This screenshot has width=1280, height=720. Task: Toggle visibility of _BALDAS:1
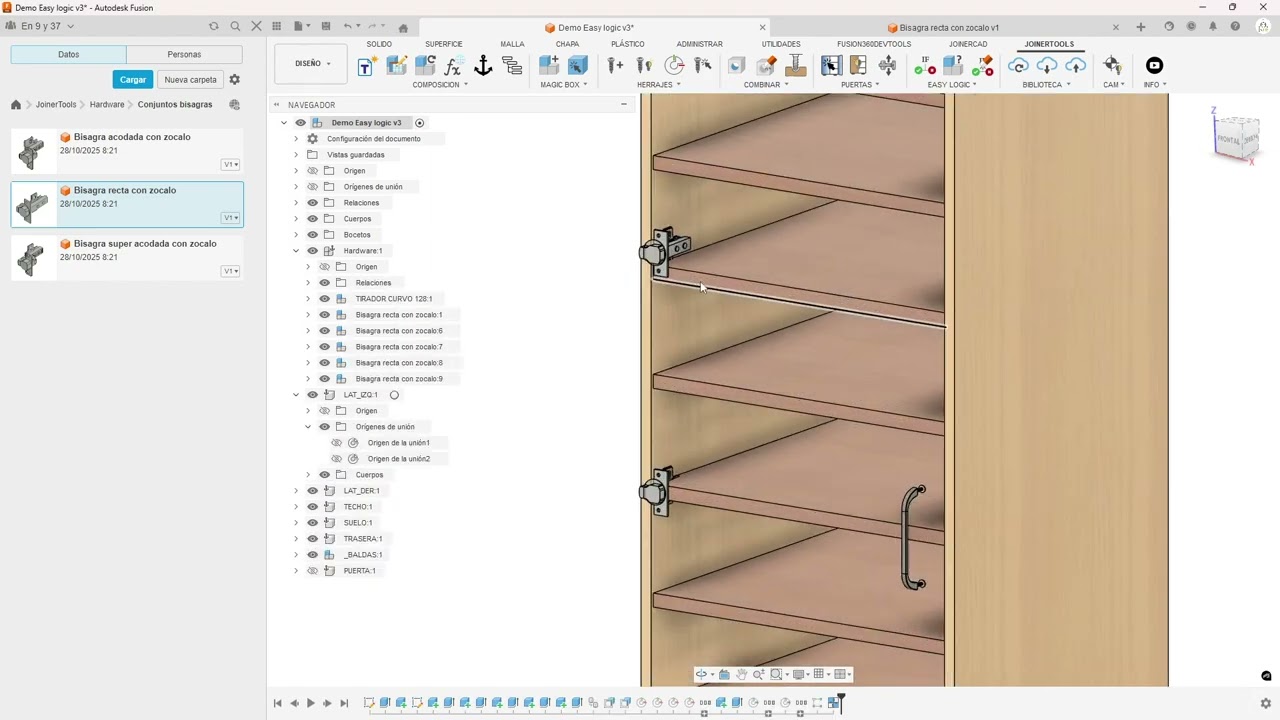[x=312, y=554]
